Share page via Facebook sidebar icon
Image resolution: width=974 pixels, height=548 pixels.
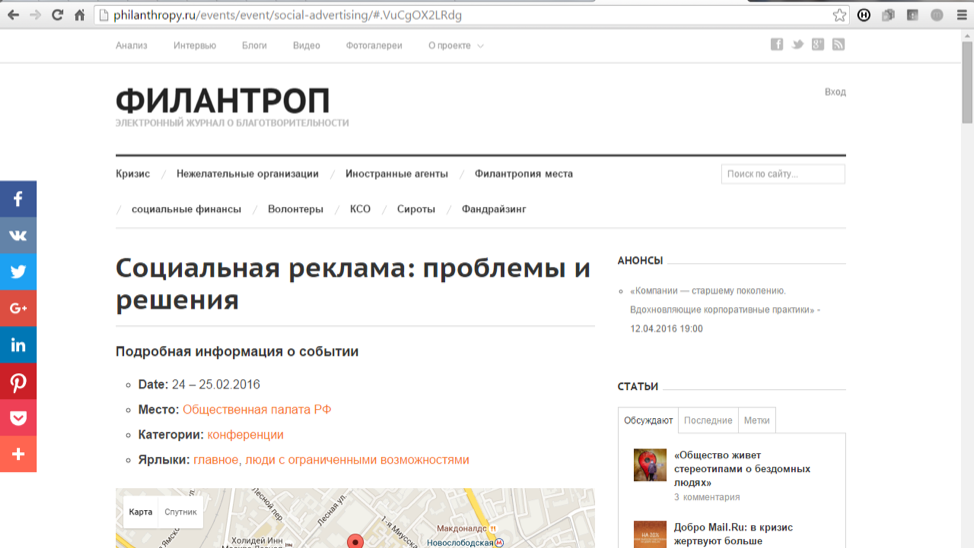(x=18, y=199)
